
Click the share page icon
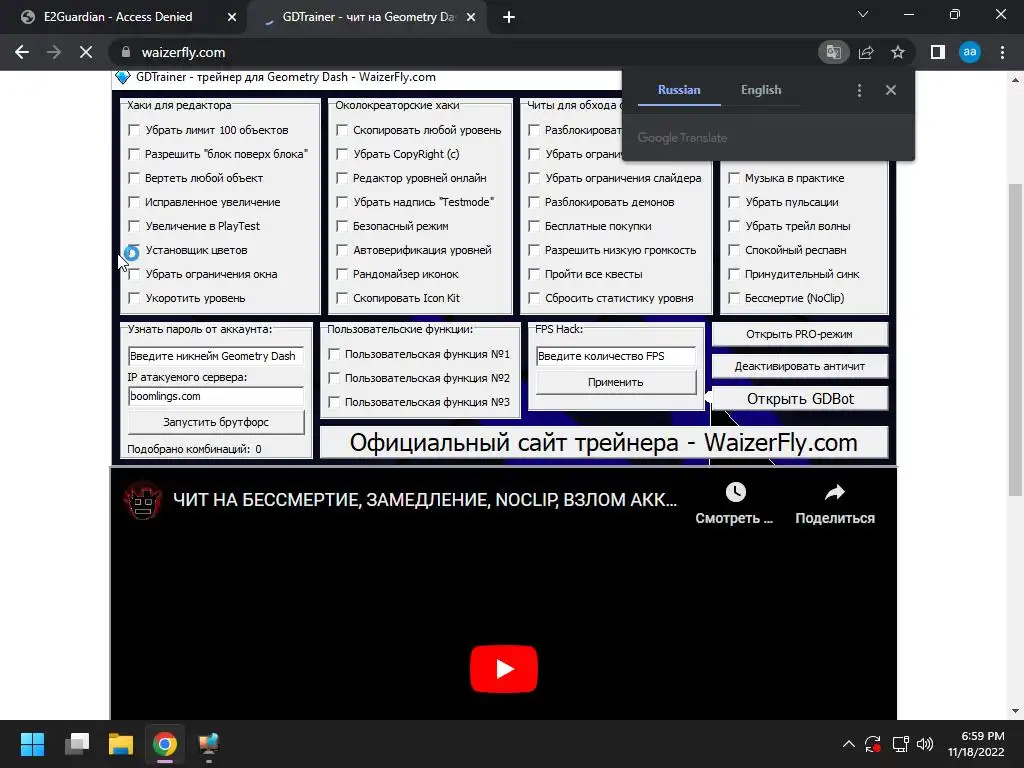(866, 52)
